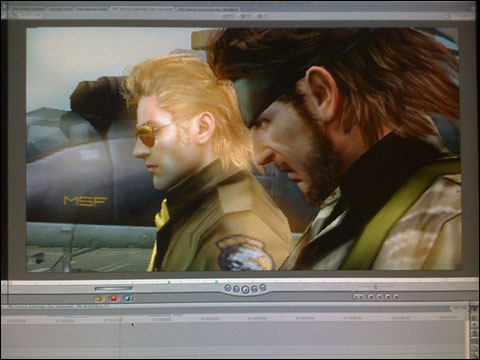Click the yellow Overwrite edit button

99,299
